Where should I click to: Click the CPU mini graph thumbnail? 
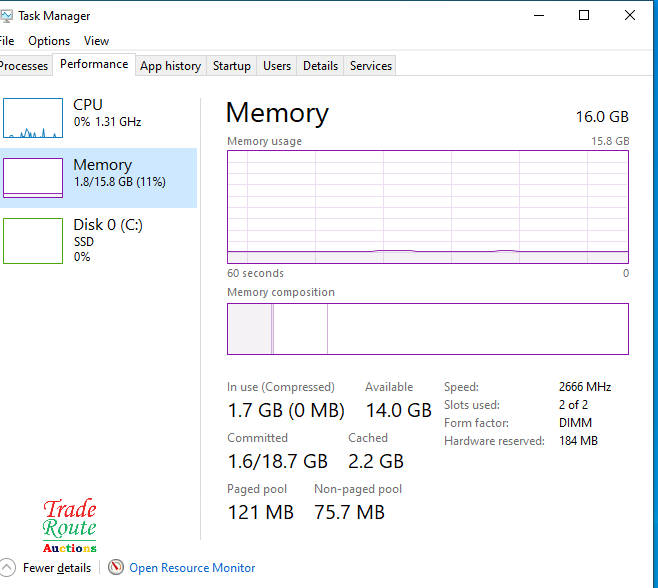(33, 118)
